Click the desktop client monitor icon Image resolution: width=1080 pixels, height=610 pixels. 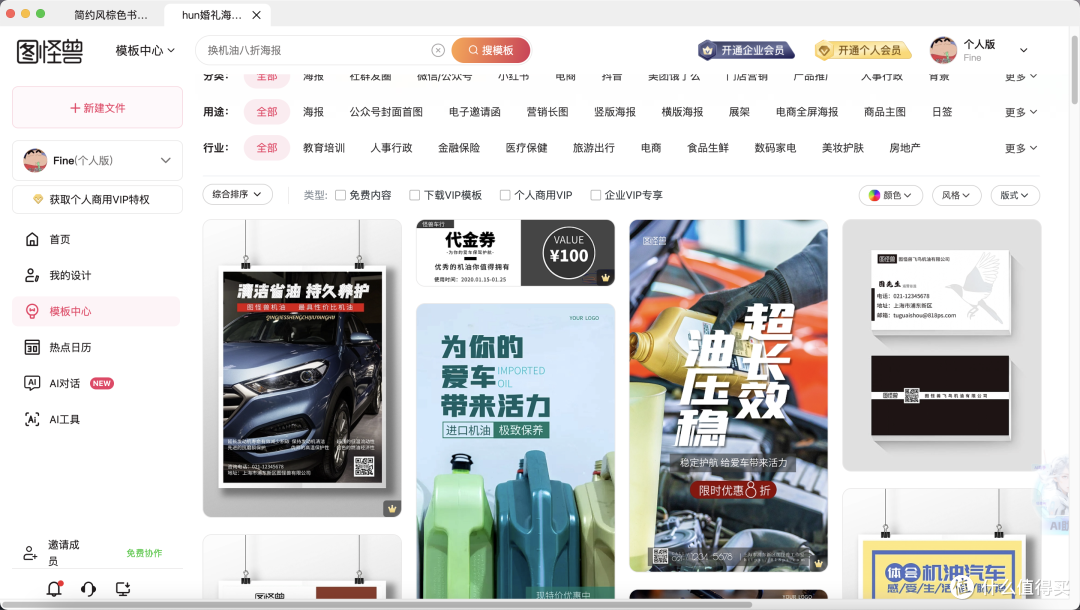coord(123,589)
